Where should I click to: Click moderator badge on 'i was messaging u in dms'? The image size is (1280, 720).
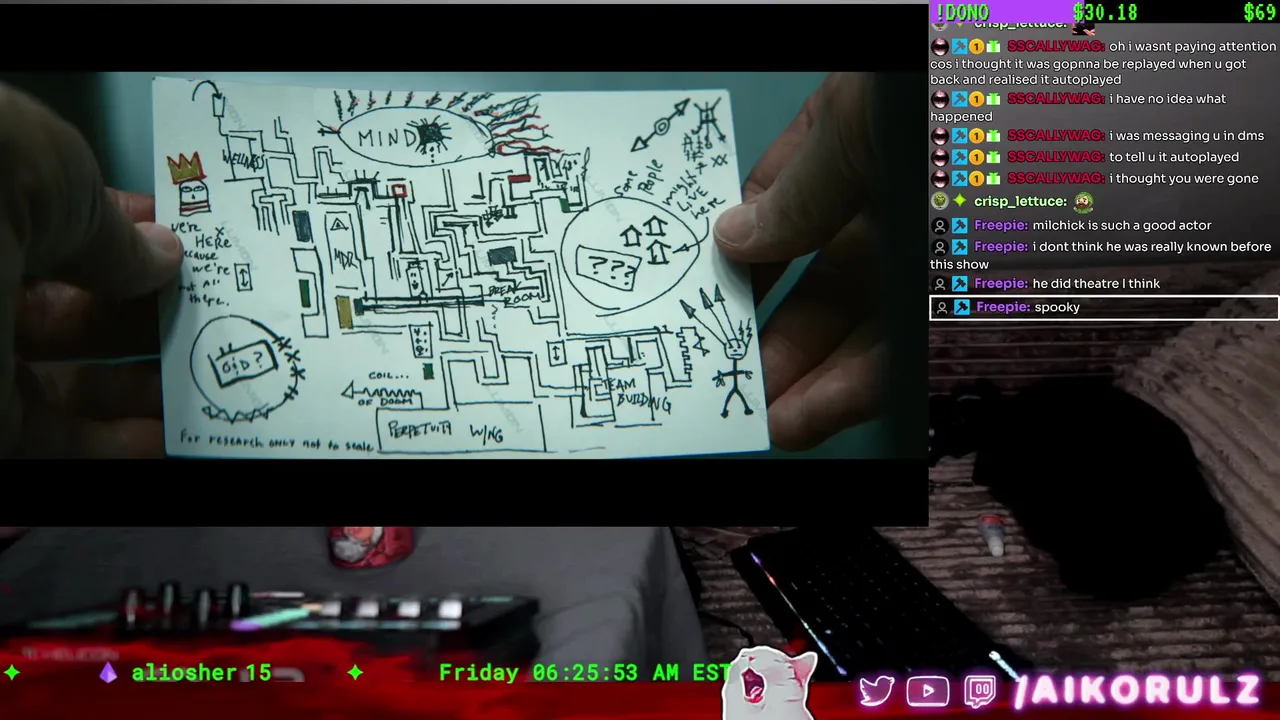tap(959, 136)
